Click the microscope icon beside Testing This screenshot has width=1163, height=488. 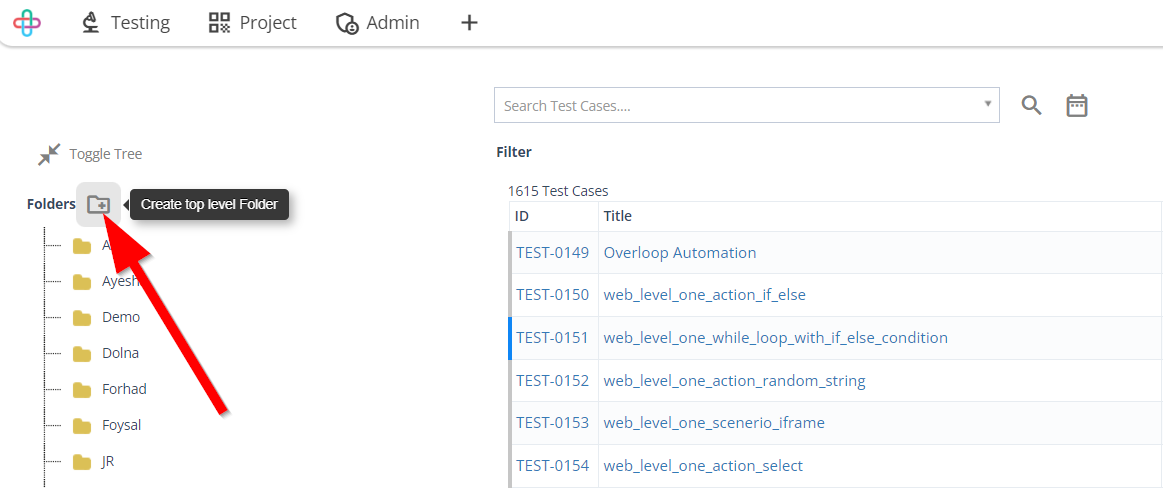91,23
